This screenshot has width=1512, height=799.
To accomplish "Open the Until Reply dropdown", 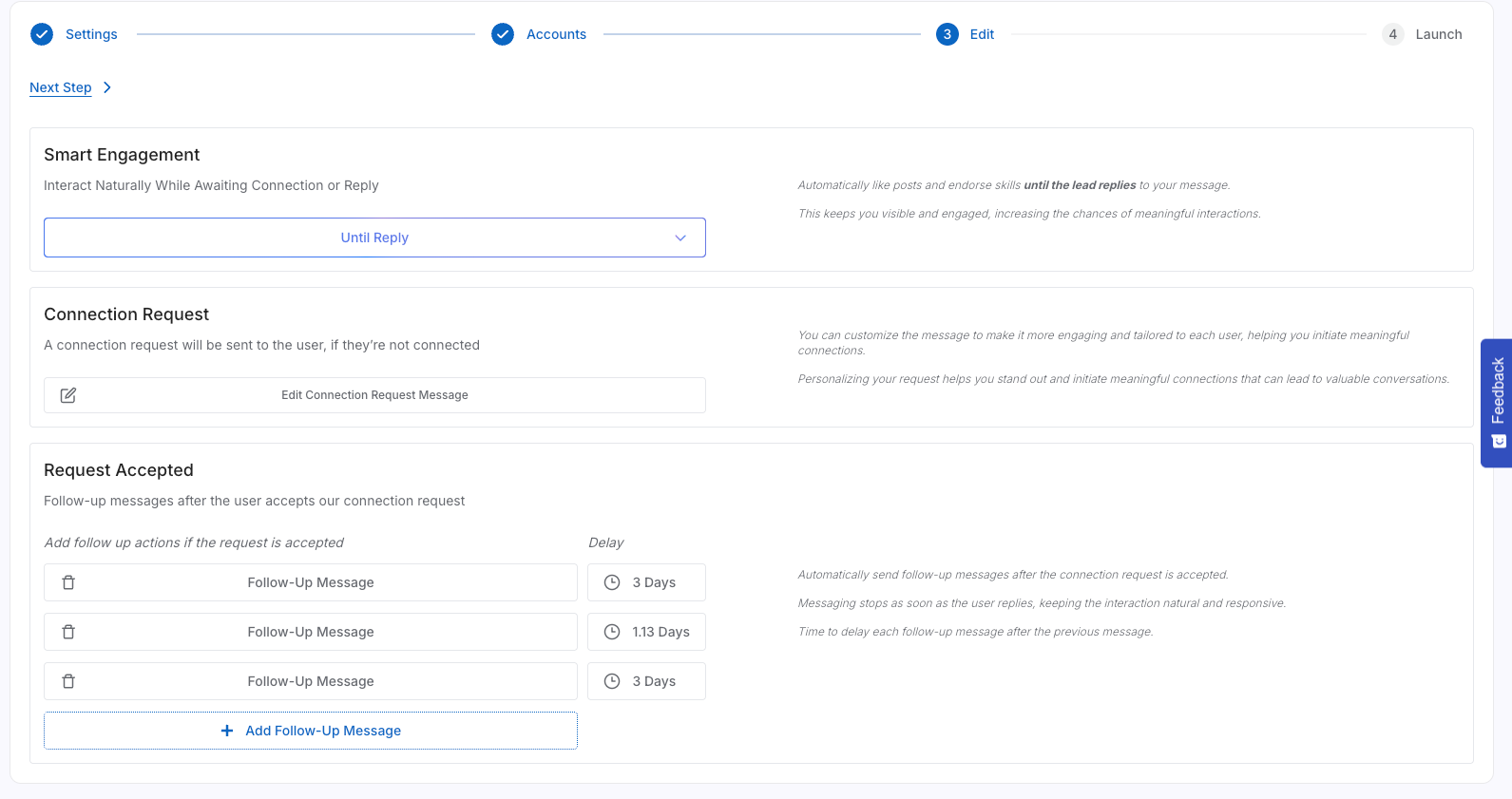I will click(374, 238).
